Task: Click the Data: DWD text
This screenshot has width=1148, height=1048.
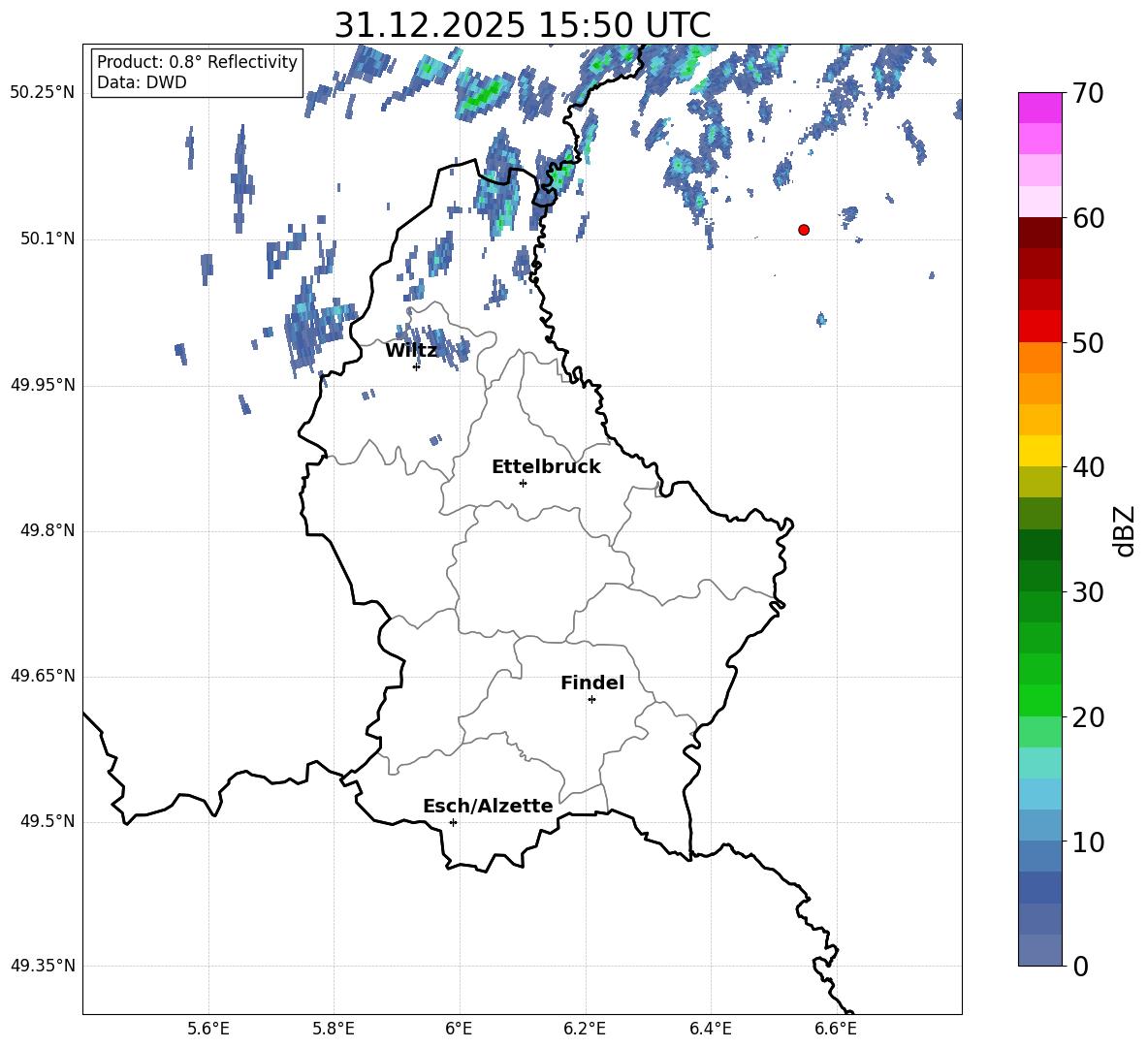Action: [x=142, y=82]
